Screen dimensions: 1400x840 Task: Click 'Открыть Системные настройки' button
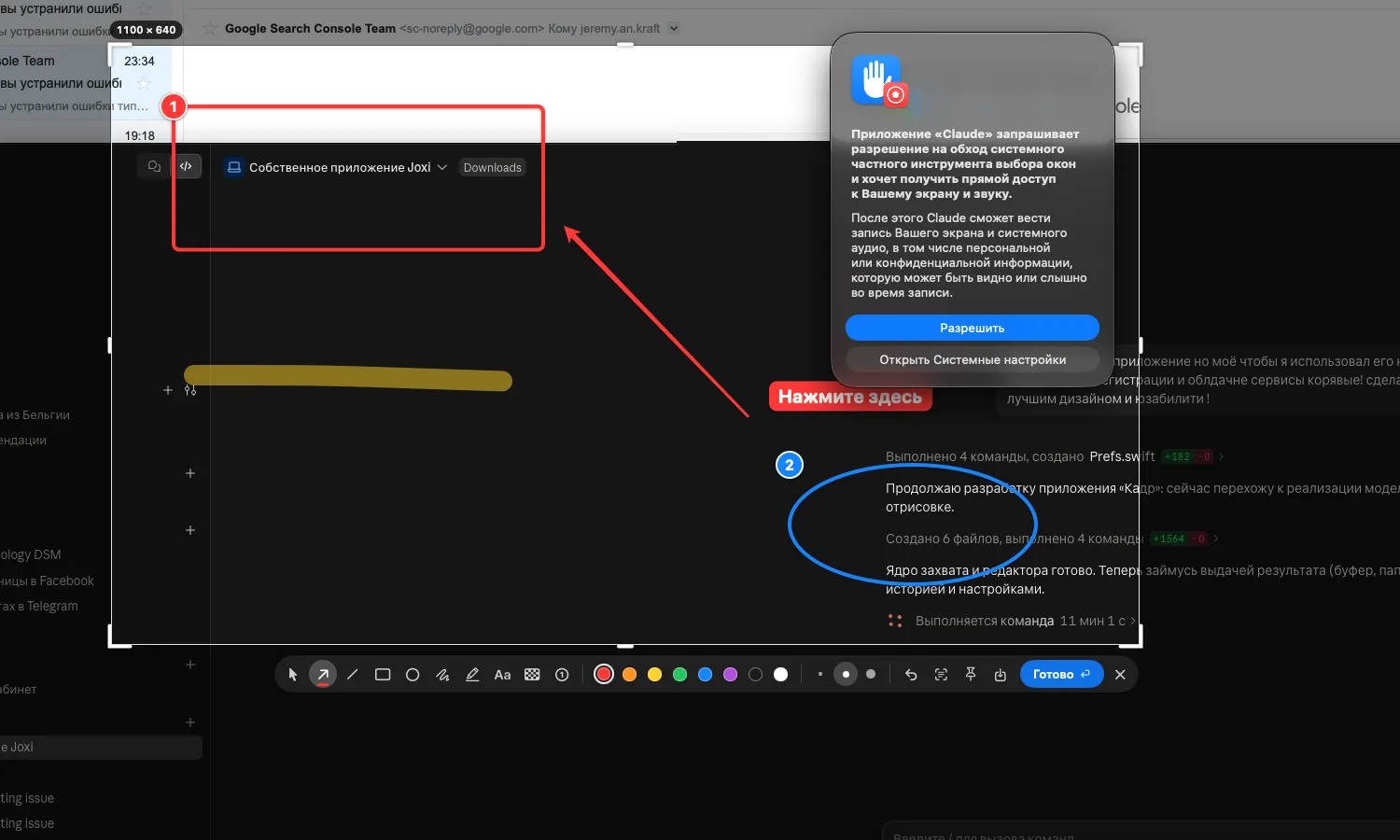click(973, 359)
